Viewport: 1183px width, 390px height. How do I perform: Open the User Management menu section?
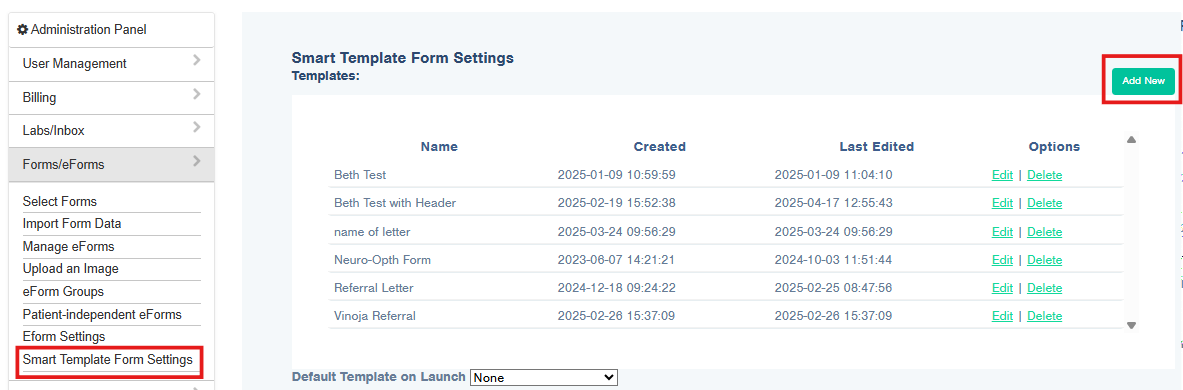pos(112,64)
